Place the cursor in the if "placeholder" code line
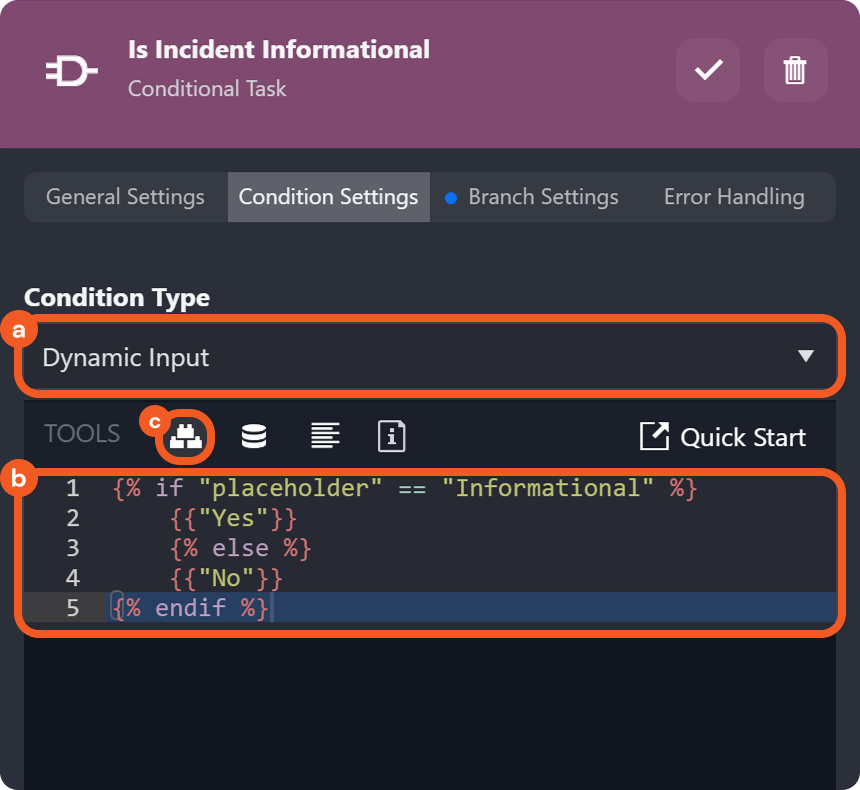 pyautogui.click(x=404, y=488)
